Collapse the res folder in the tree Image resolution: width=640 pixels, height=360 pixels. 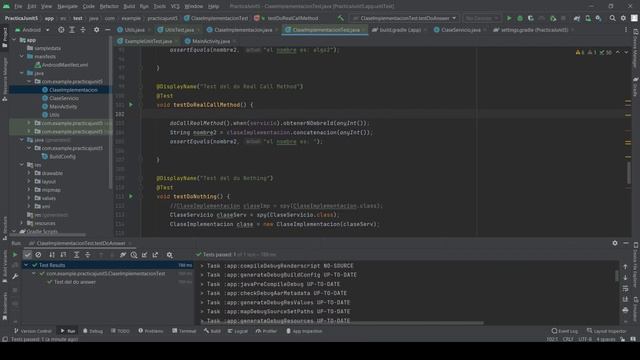pos(22,165)
